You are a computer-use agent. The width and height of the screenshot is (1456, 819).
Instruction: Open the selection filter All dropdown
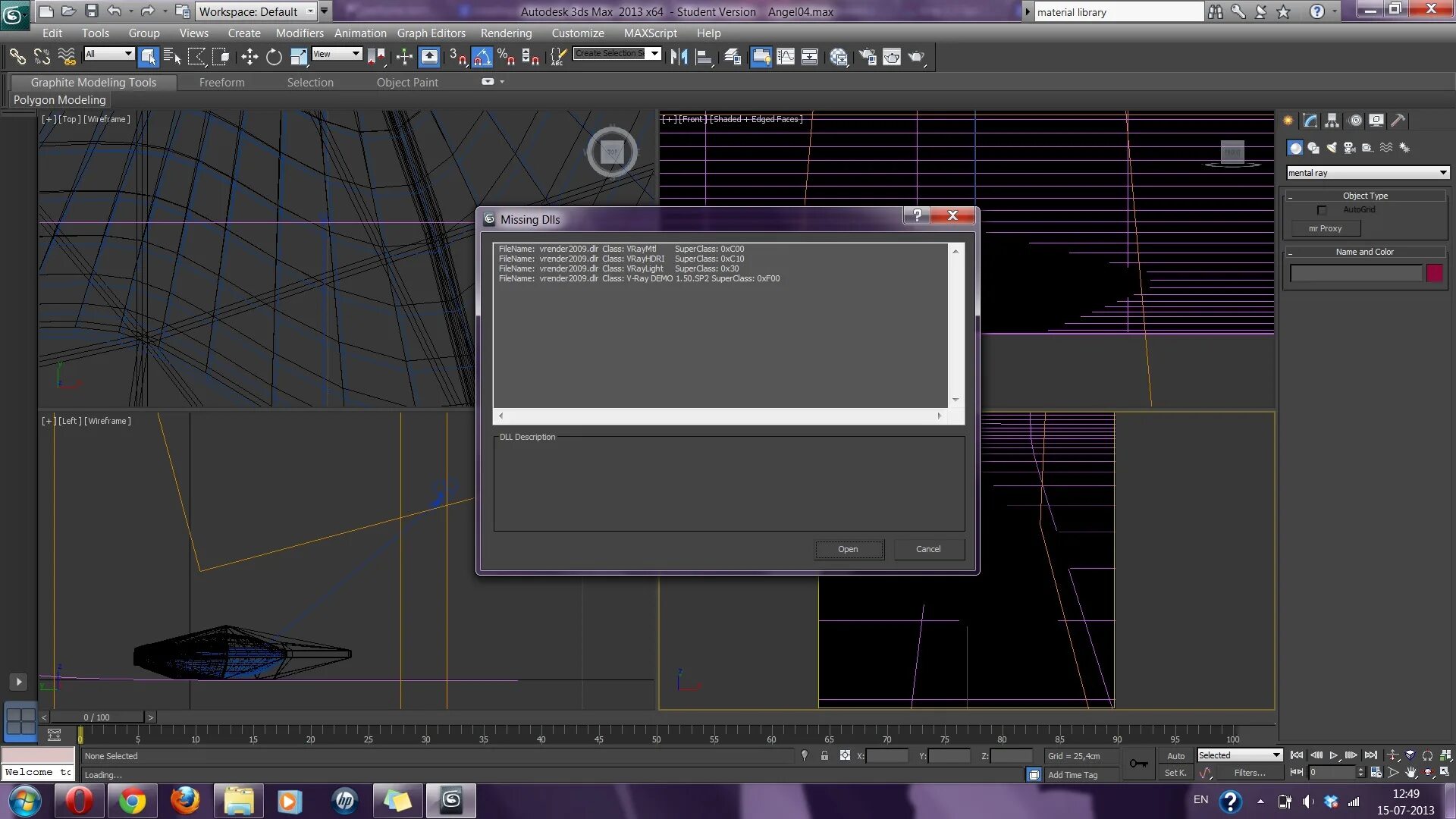(x=109, y=54)
